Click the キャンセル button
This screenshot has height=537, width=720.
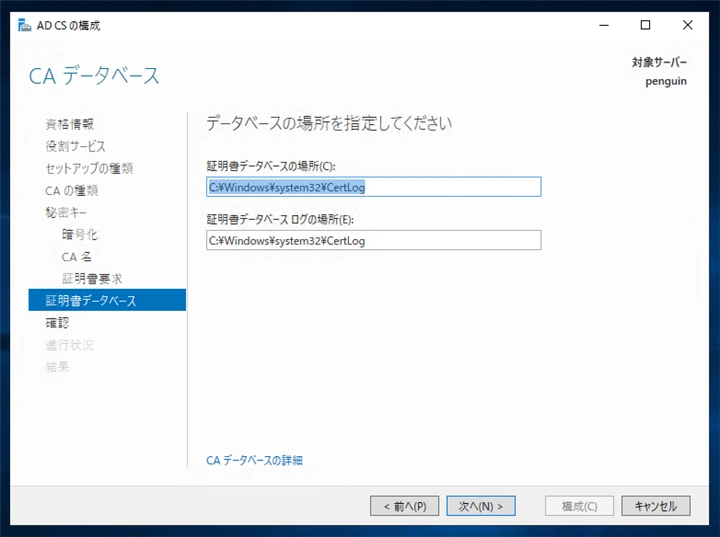pos(656,506)
